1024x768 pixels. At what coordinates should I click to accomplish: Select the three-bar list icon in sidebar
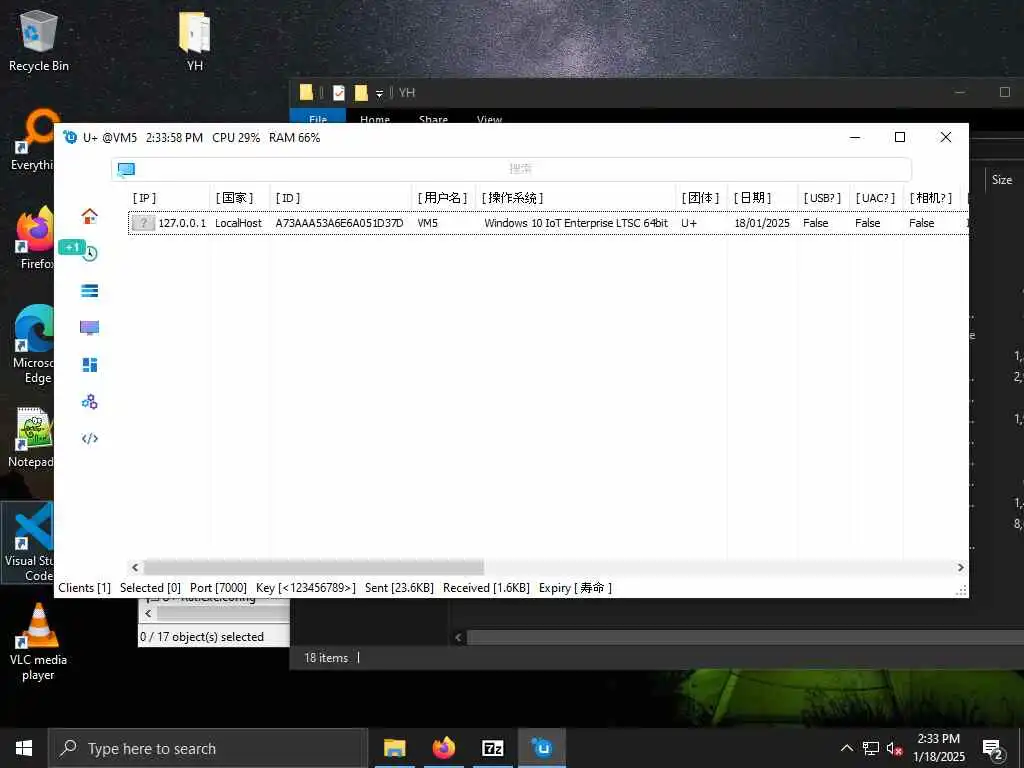(x=89, y=291)
